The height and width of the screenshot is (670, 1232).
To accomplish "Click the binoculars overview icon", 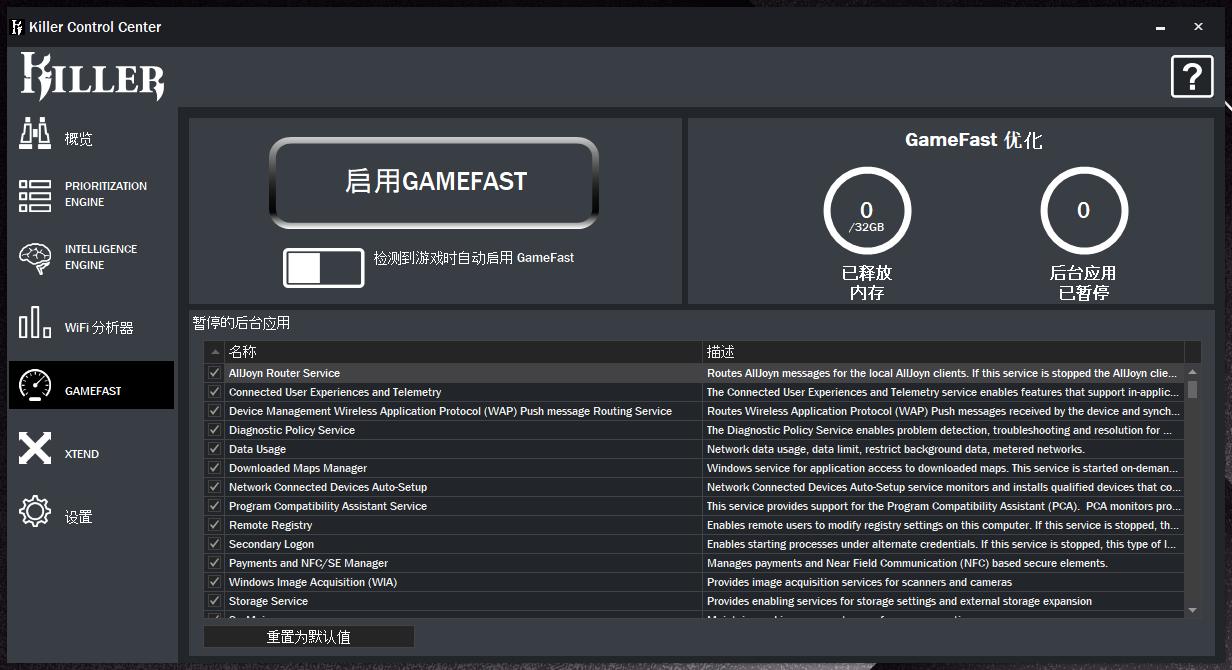I will pyautogui.click(x=35, y=134).
